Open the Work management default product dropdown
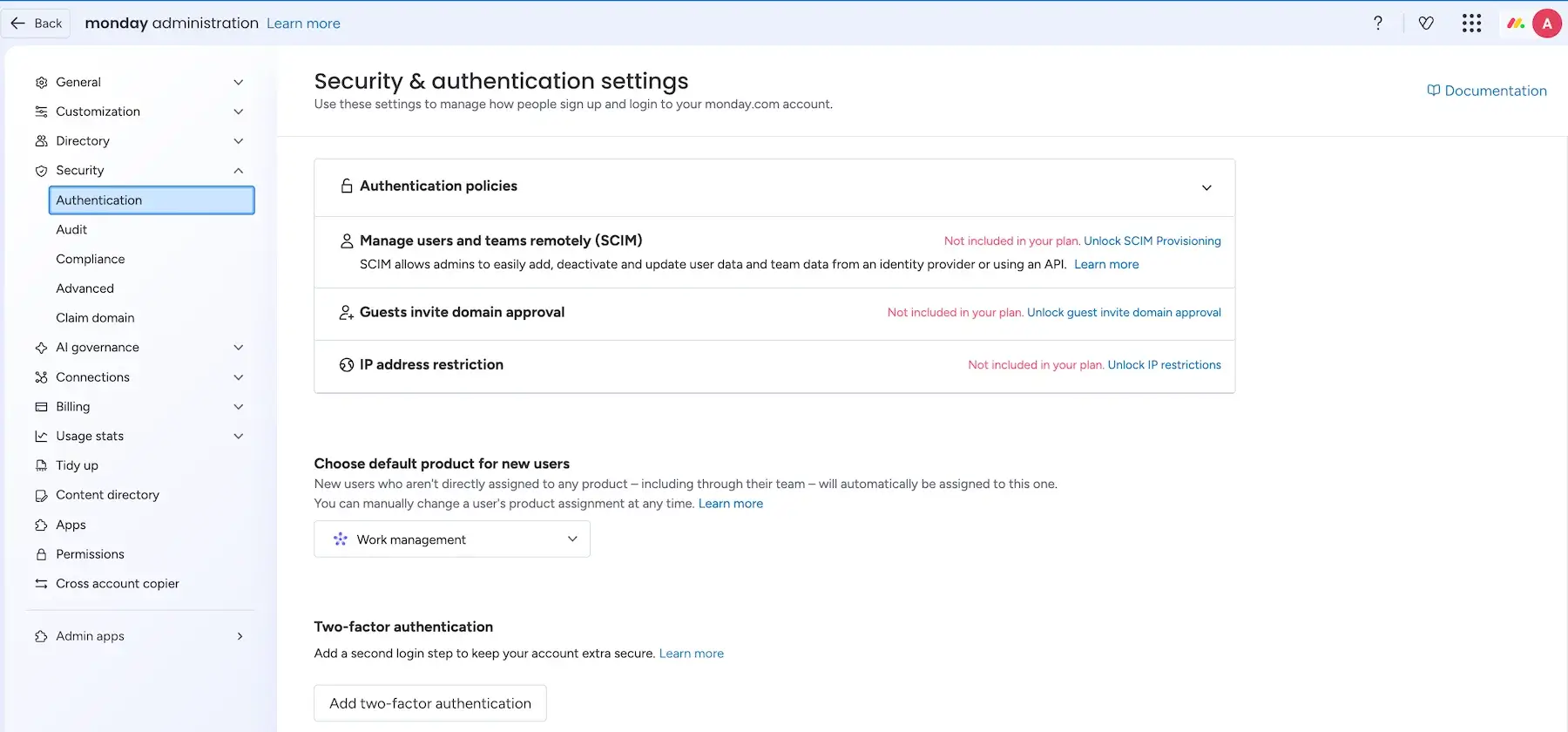The width and height of the screenshot is (1568, 732). point(452,539)
